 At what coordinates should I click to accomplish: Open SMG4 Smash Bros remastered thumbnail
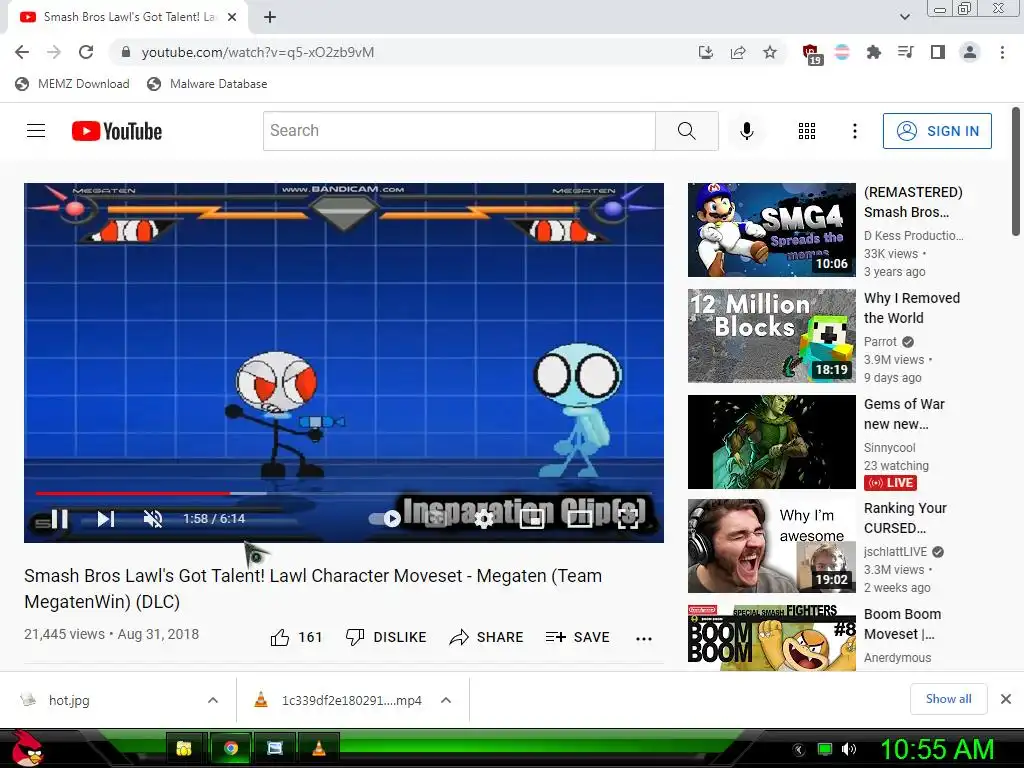coord(771,230)
